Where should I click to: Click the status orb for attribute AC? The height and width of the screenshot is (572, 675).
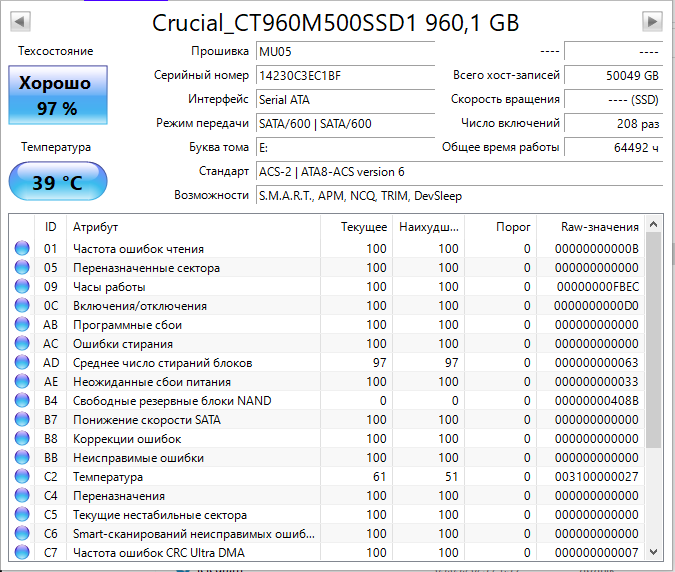(x=22, y=343)
